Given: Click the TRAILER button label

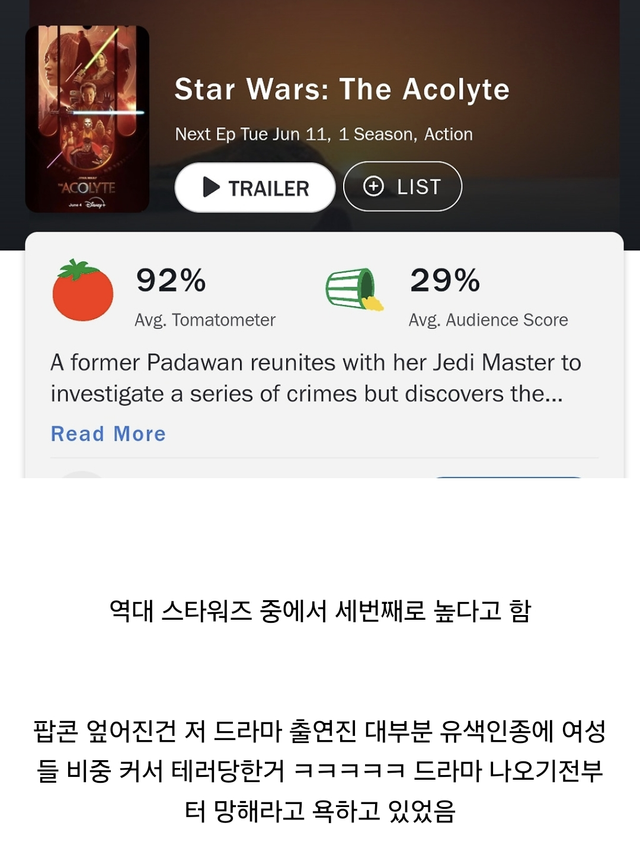Looking at the screenshot, I should tap(269, 188).
